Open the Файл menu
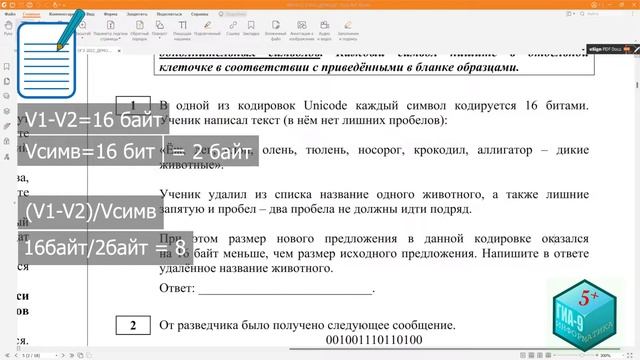This screenshot has height=360, width=640. (x=10, y=14)
